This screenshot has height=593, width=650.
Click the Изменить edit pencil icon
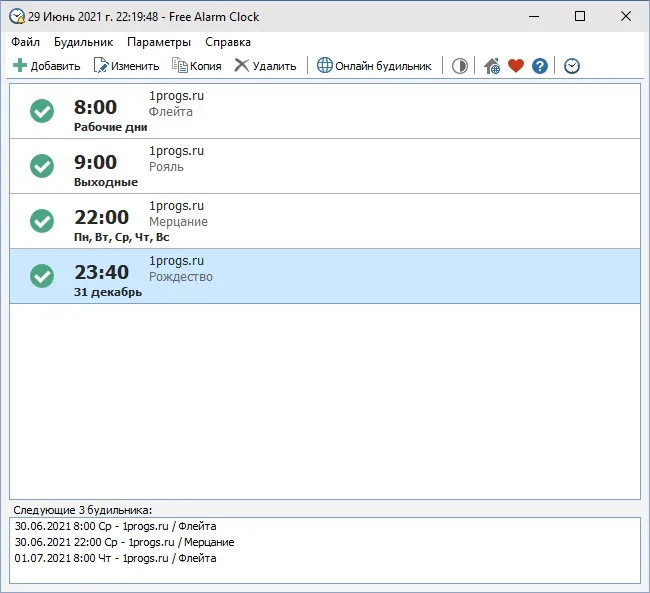pyautogui.click(x=101, y=66)
